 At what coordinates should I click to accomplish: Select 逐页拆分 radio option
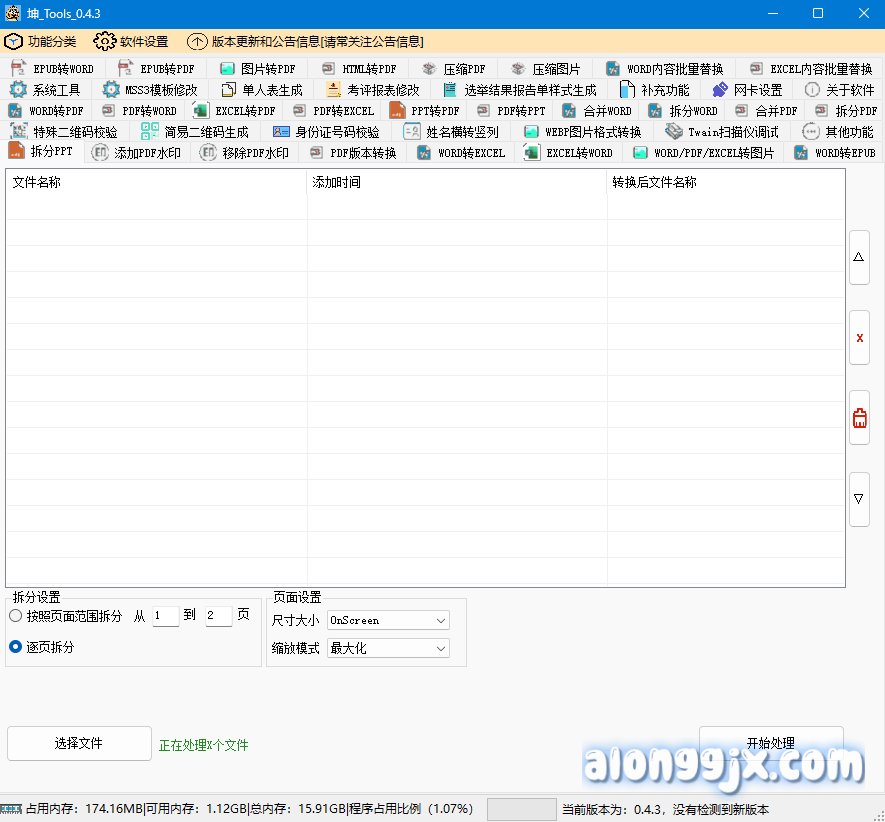[16, 647]
